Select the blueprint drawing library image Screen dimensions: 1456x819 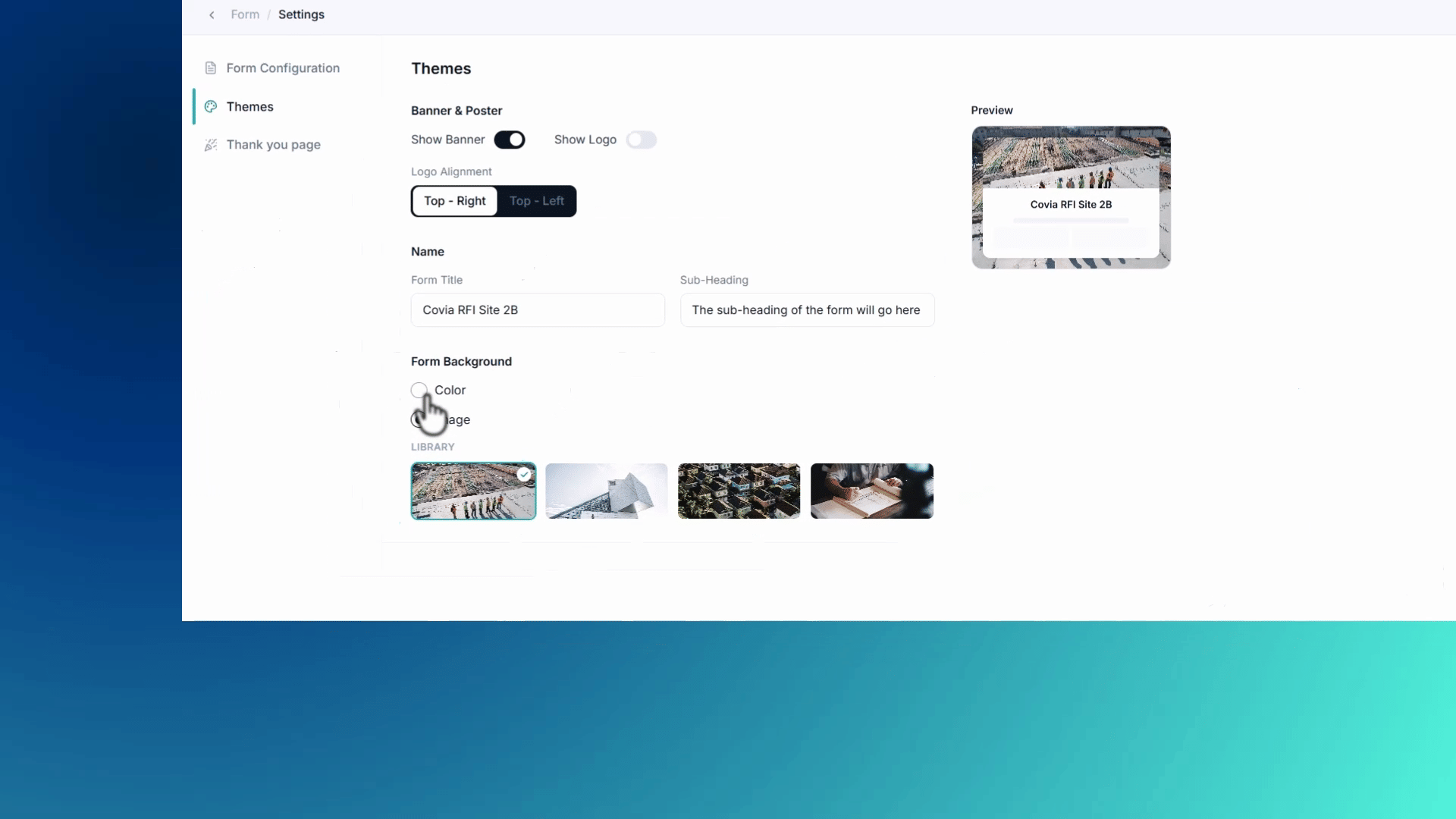pos(872,491)
